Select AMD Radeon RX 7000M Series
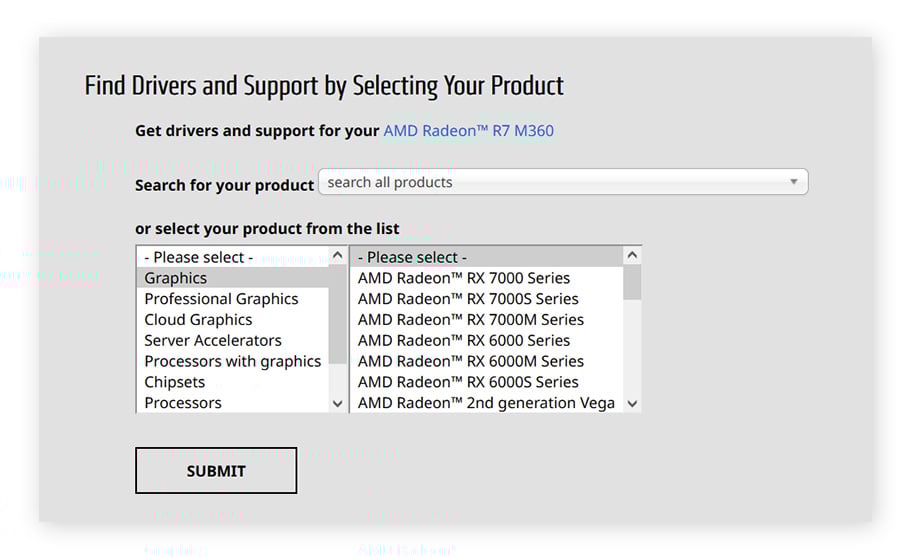This screenshot has width=911, height=558. coord(471,320)
